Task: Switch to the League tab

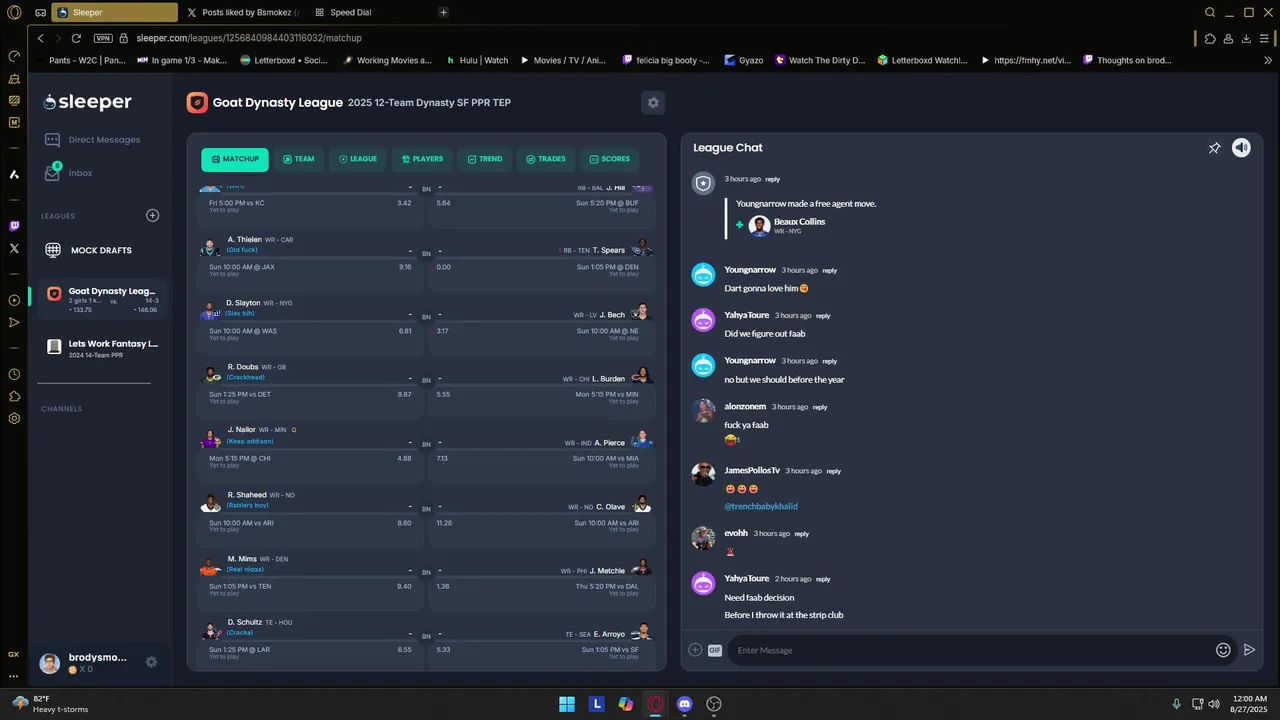Action: [x=358, y=159]
